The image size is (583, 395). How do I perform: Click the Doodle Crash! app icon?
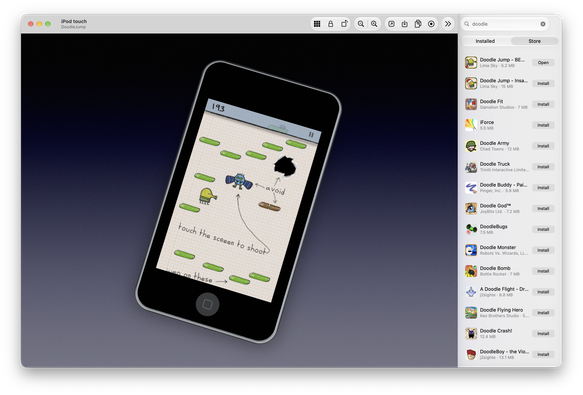point(471,333)
